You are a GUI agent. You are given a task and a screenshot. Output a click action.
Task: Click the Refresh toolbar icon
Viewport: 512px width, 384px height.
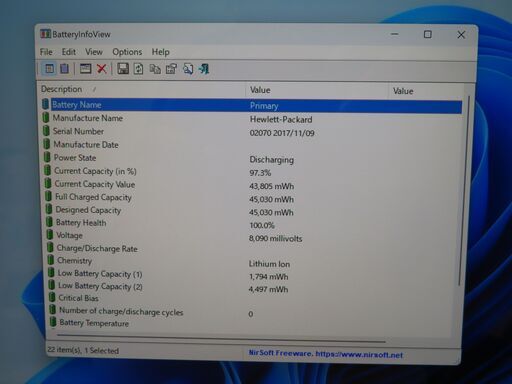[138, 69]
